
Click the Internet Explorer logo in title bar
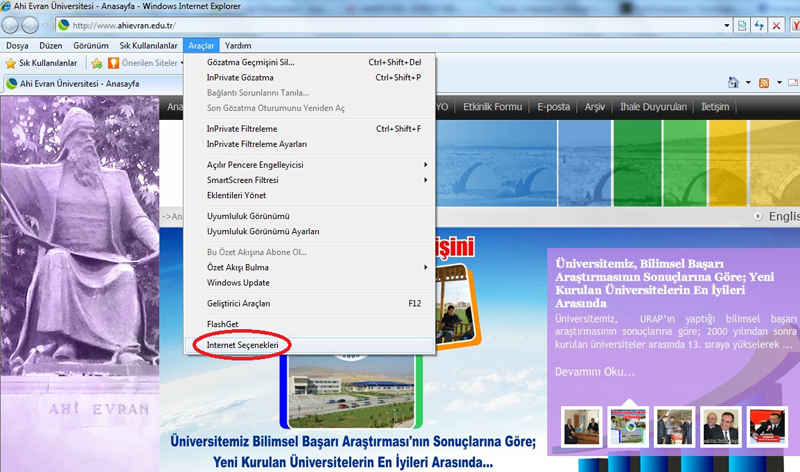click(x=6, y=6)
